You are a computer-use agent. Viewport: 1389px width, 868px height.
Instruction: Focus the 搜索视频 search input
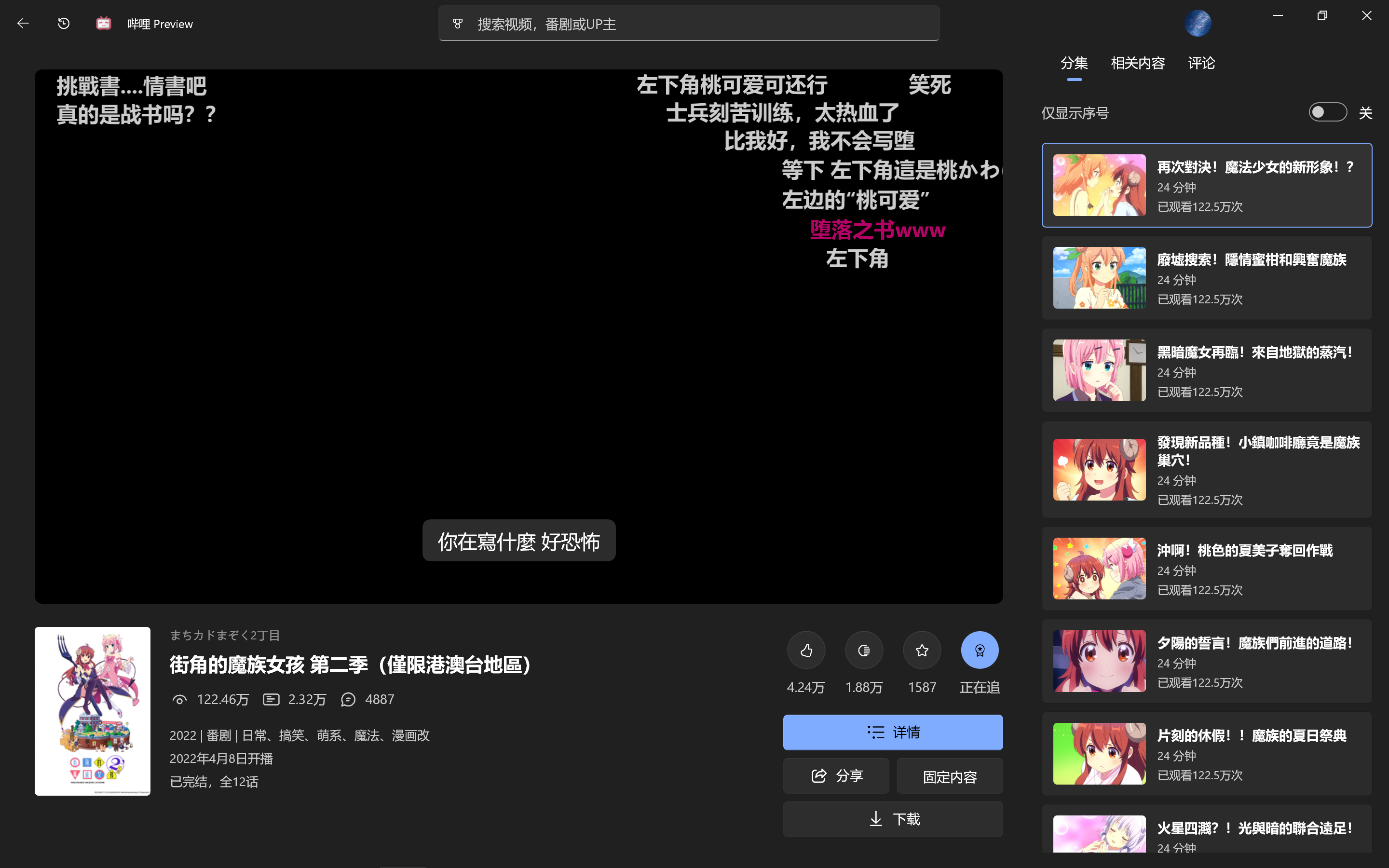pyautogui.click(x=689, y=24)
